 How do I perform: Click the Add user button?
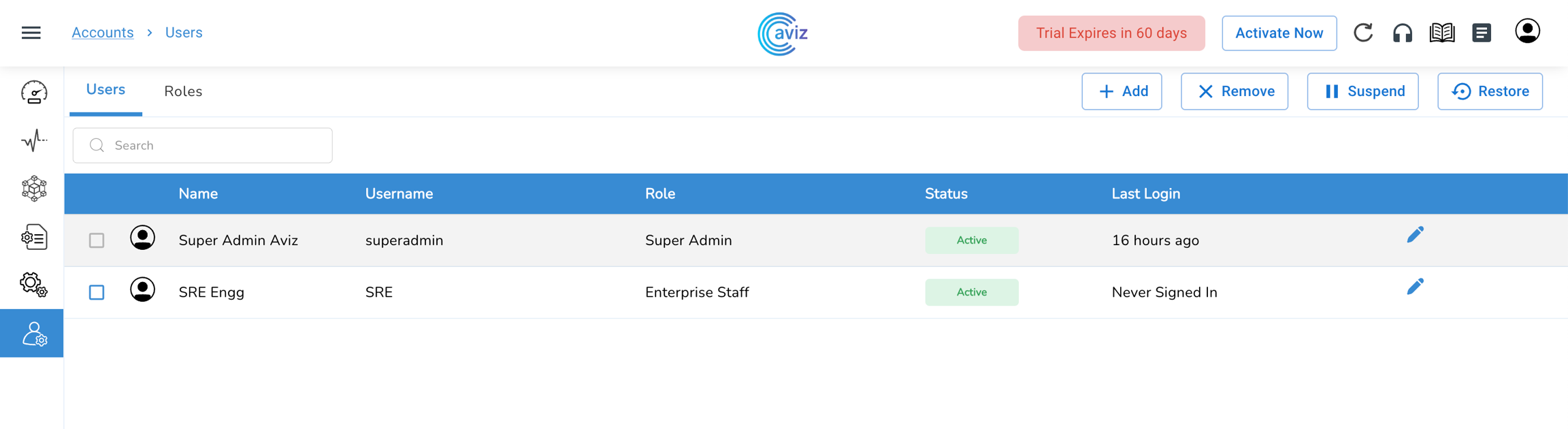1122,91
